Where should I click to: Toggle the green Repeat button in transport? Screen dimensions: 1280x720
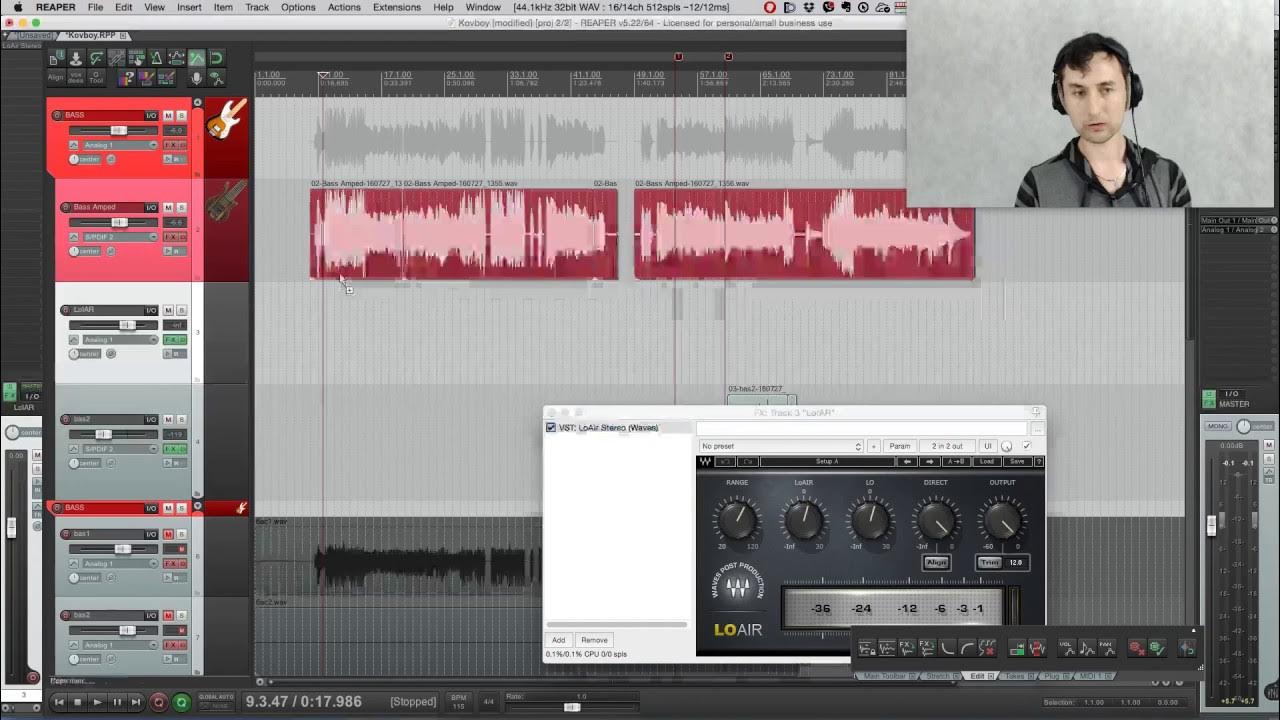181,702
